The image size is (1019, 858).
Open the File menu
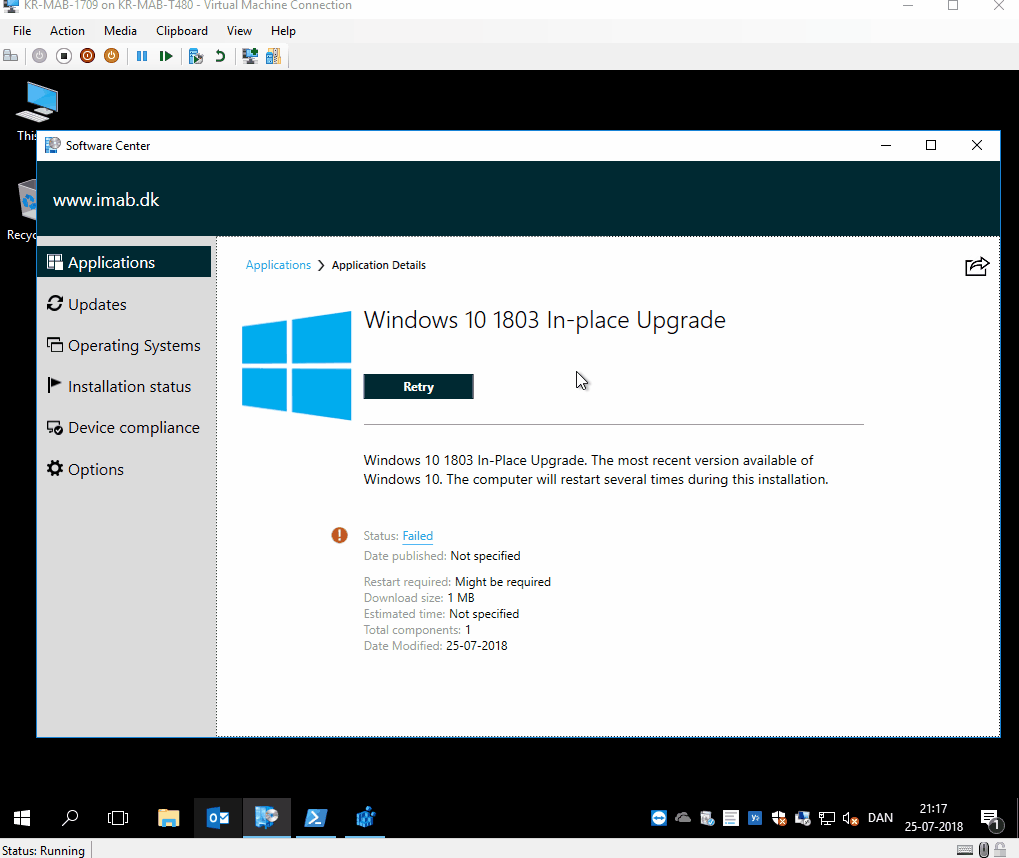pos(22,31)
